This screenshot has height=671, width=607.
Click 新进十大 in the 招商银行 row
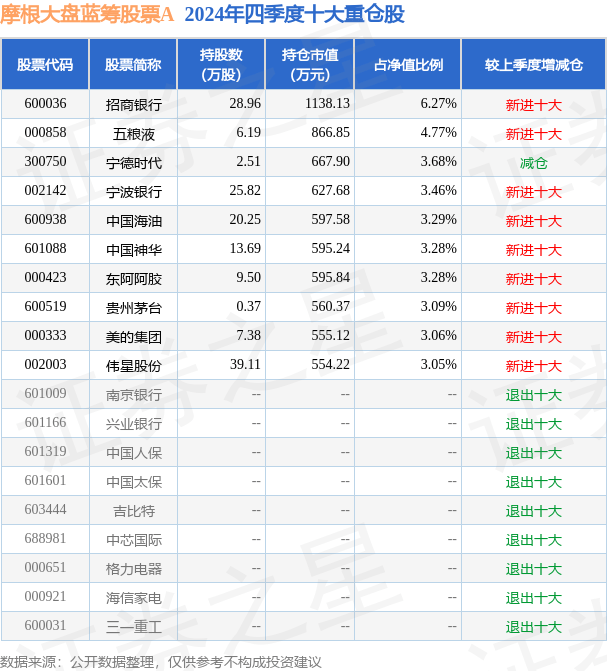(x=533, y=104)
